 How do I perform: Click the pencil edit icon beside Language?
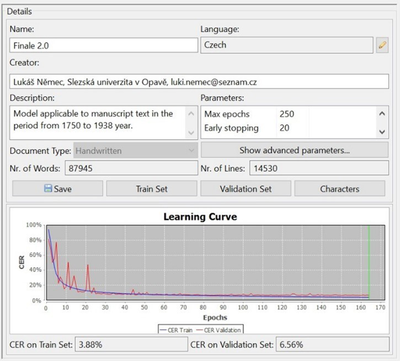(382, 45)
